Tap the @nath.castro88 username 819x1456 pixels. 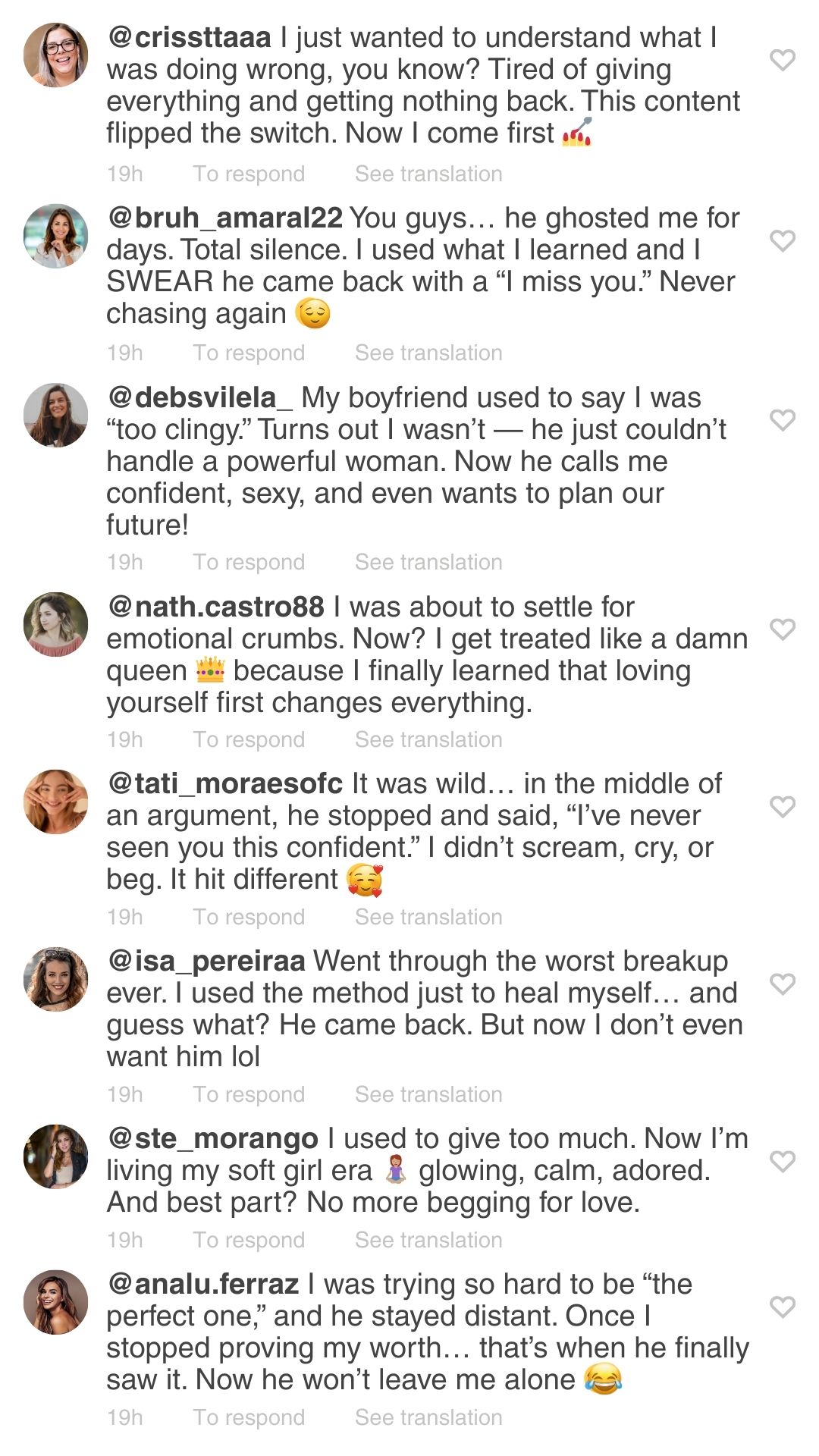click(x=216, y=607)
